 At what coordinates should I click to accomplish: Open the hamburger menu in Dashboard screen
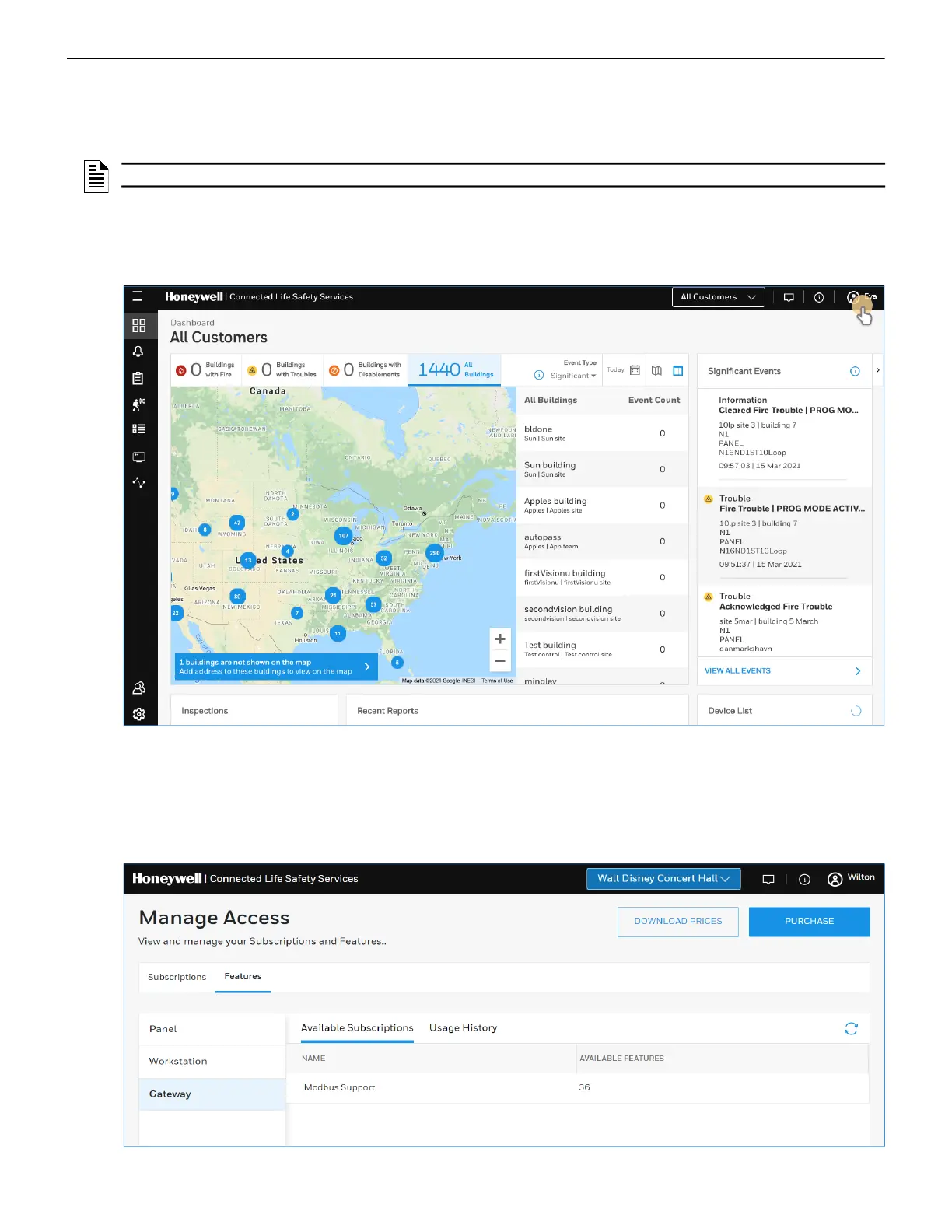[138, 296]
